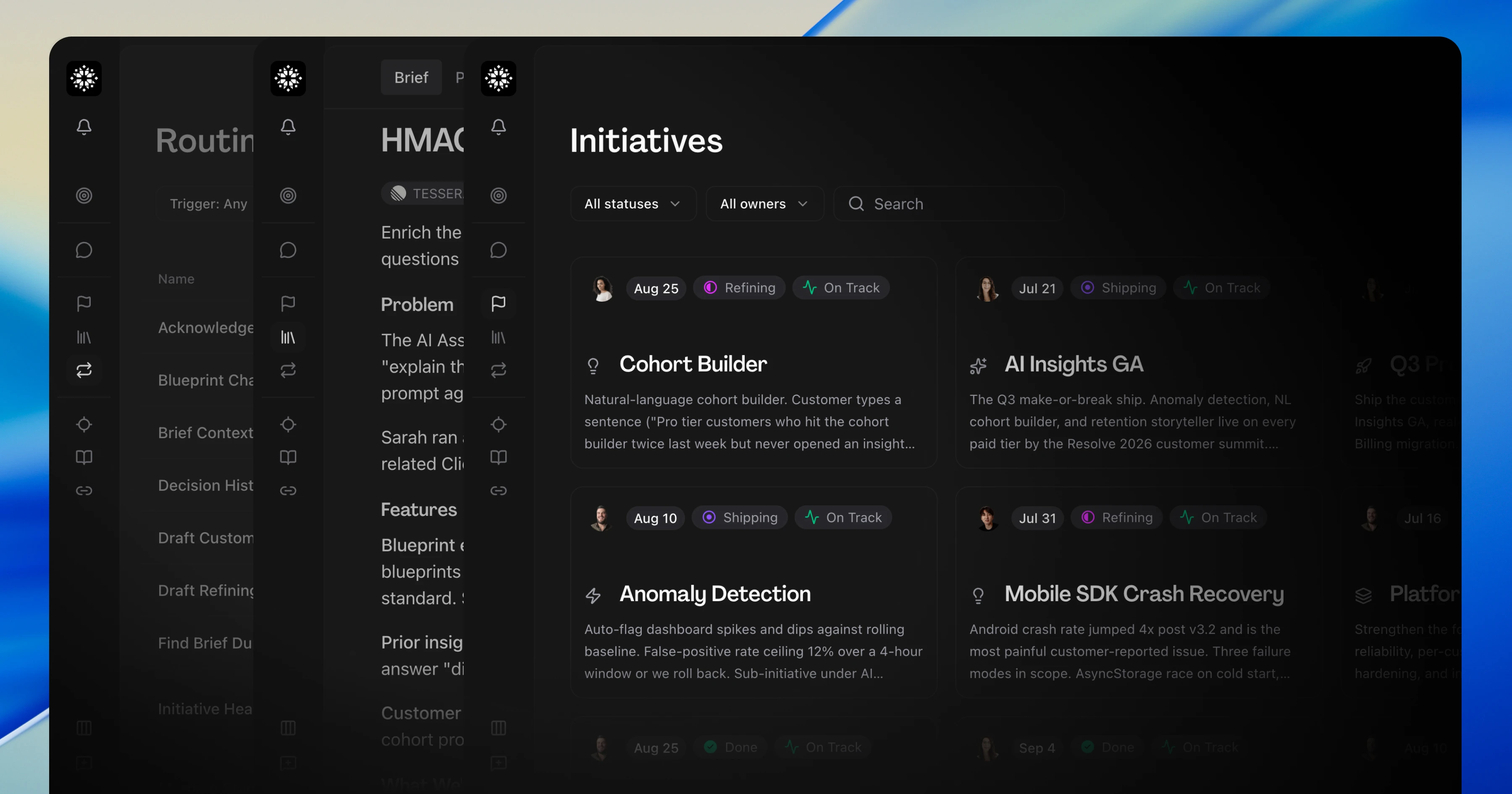Screen dimensions: 1512x794
Task: Click crosshair icon in Initiatives sidebar
Action: point(498,424)
